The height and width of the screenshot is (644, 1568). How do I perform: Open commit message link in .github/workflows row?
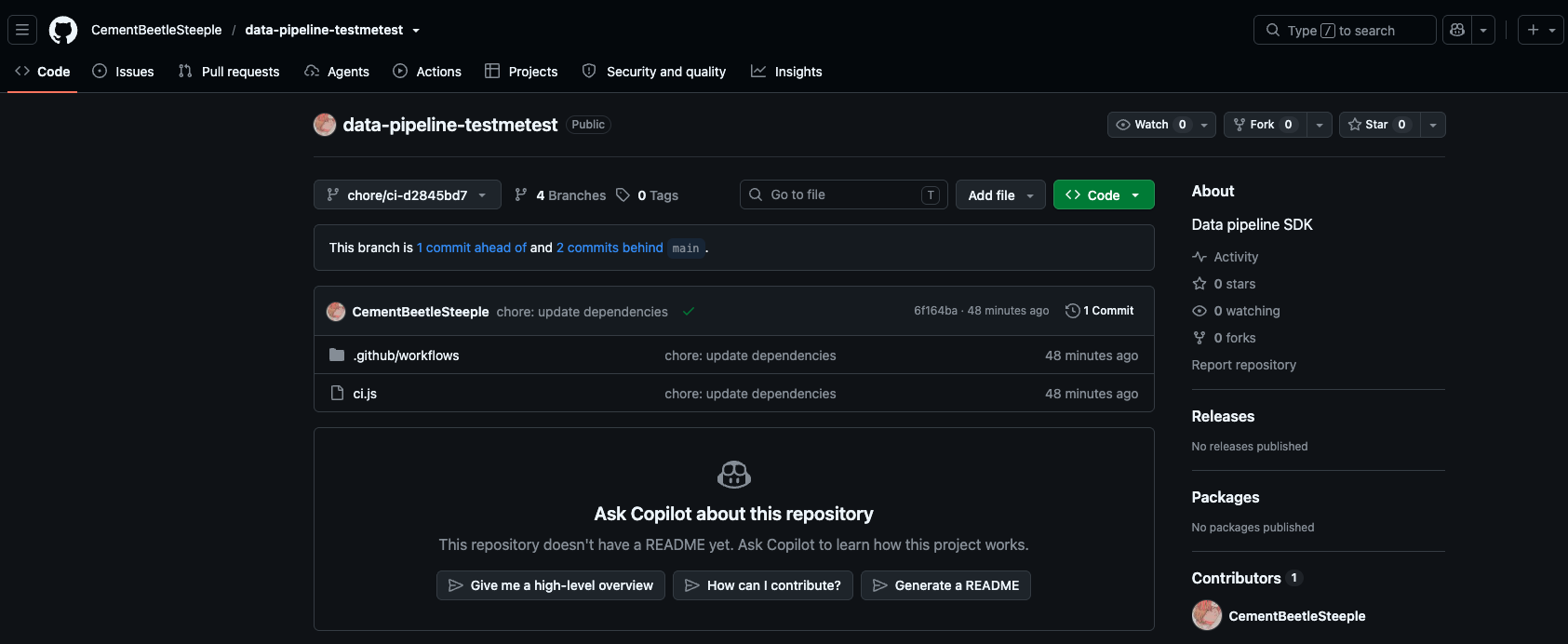pos(750,356)
